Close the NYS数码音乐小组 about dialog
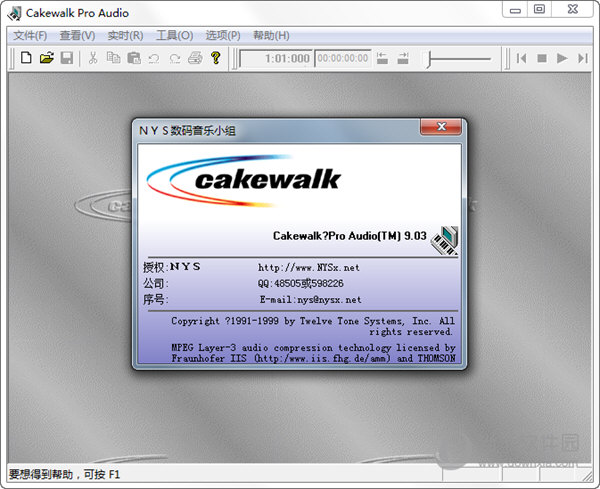Screen dimensions: 600x489 coord(441,127)
